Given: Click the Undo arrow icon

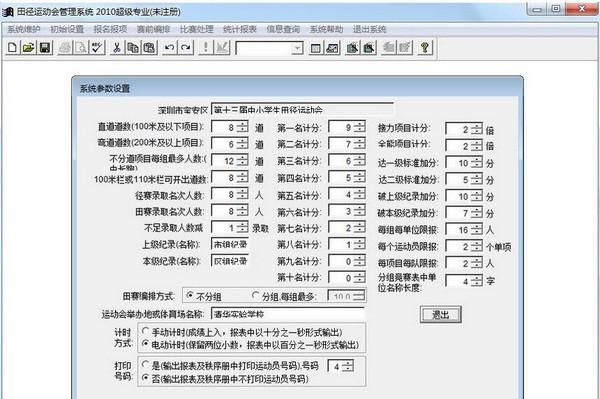Looking at the screenshot, I should coord(169,47).
